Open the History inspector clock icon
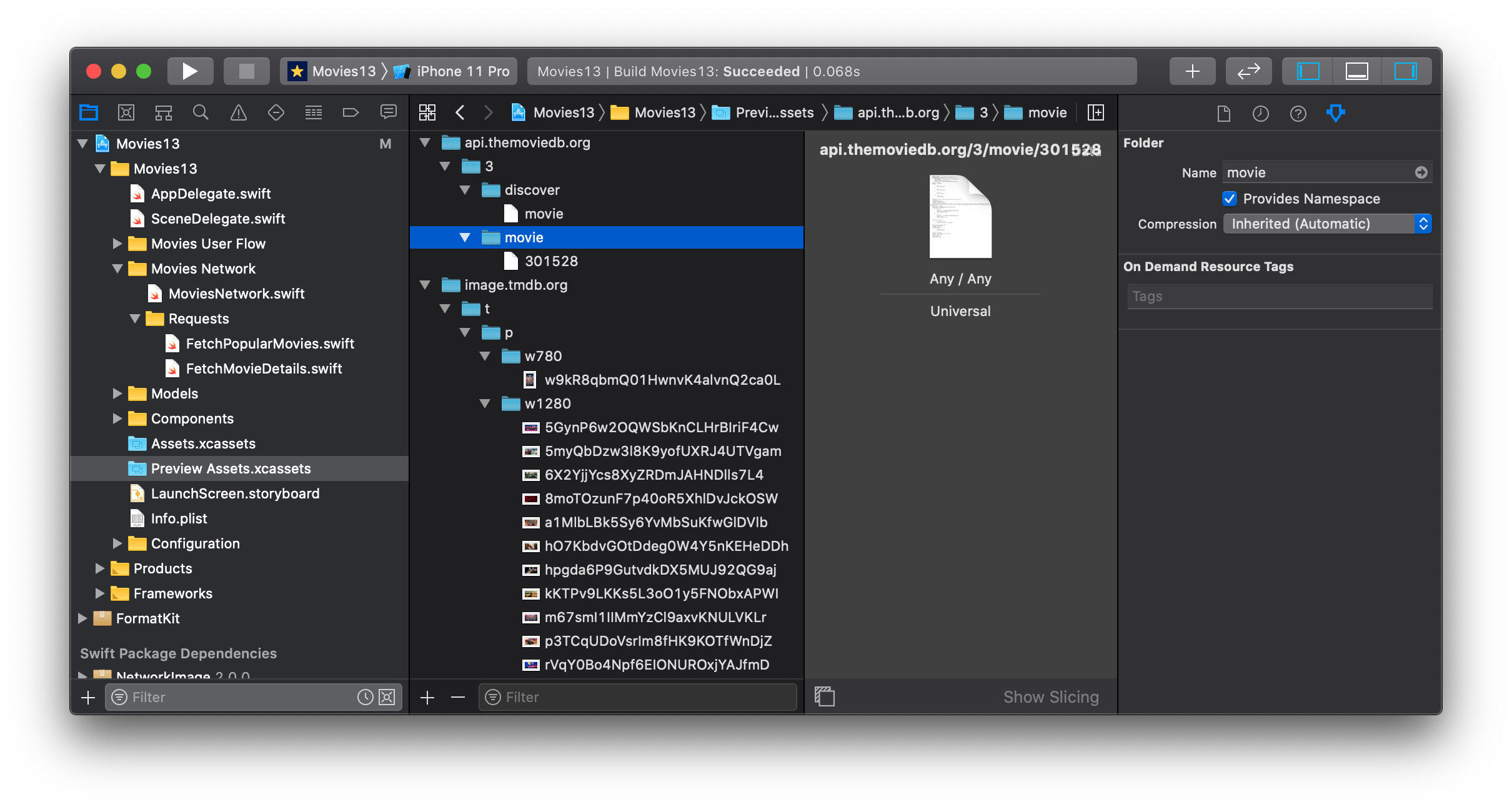 click(1260, 113)
